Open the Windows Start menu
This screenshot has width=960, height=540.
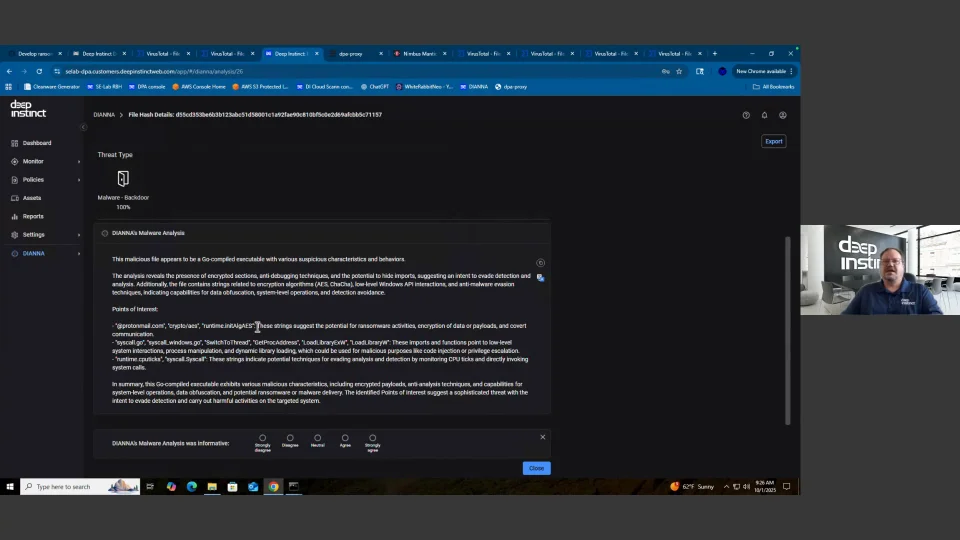tap(10, 487)
